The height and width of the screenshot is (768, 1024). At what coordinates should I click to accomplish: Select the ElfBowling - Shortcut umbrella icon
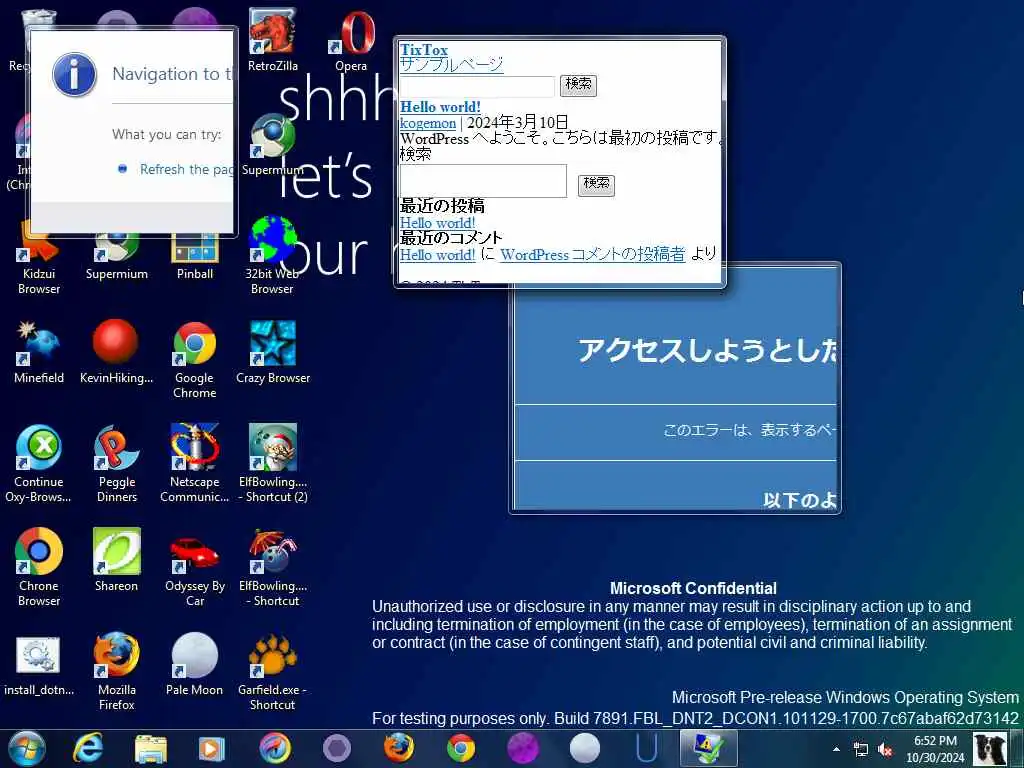click(273, 567)
